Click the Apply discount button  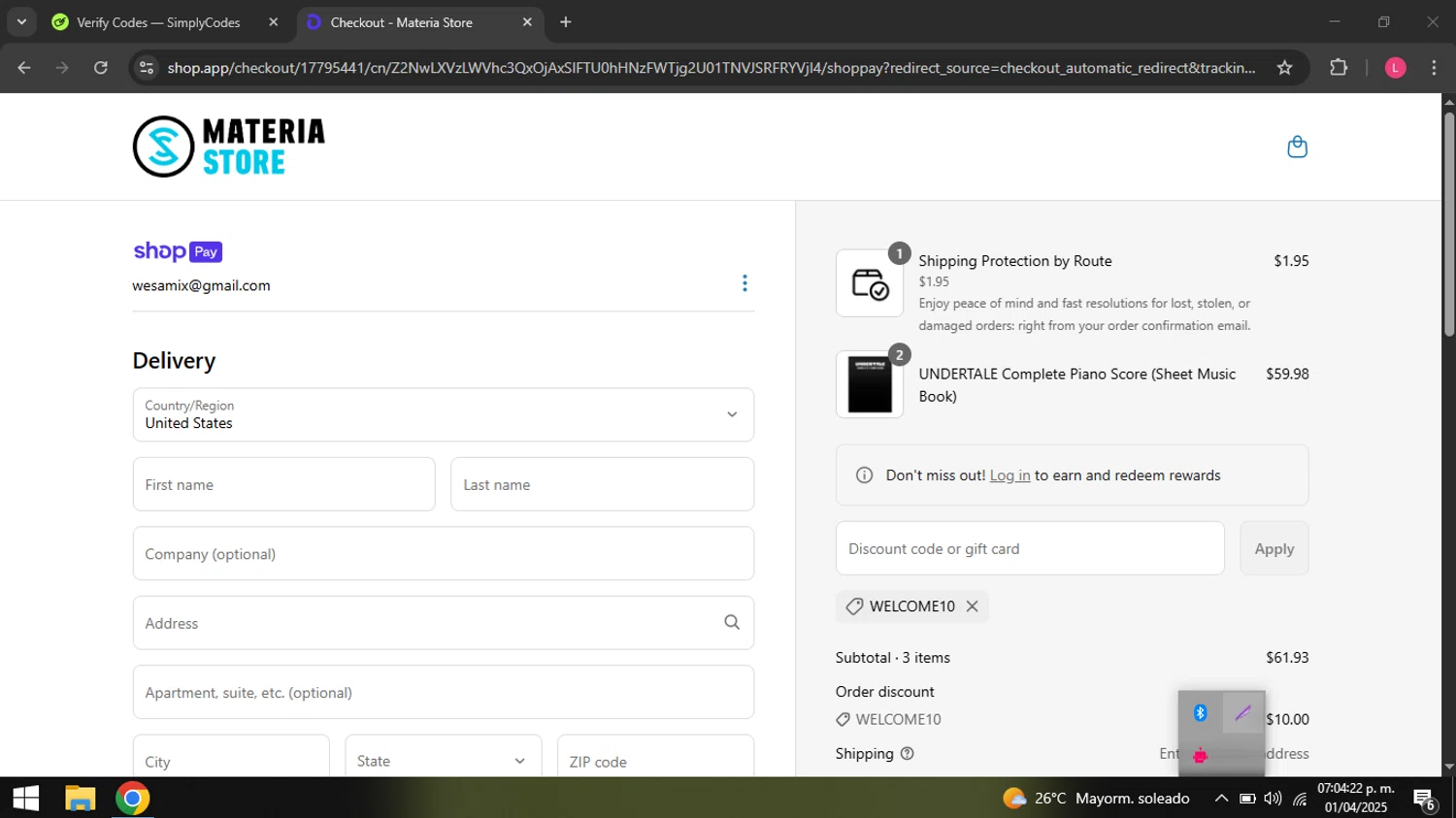click(x=1274, y=548)
